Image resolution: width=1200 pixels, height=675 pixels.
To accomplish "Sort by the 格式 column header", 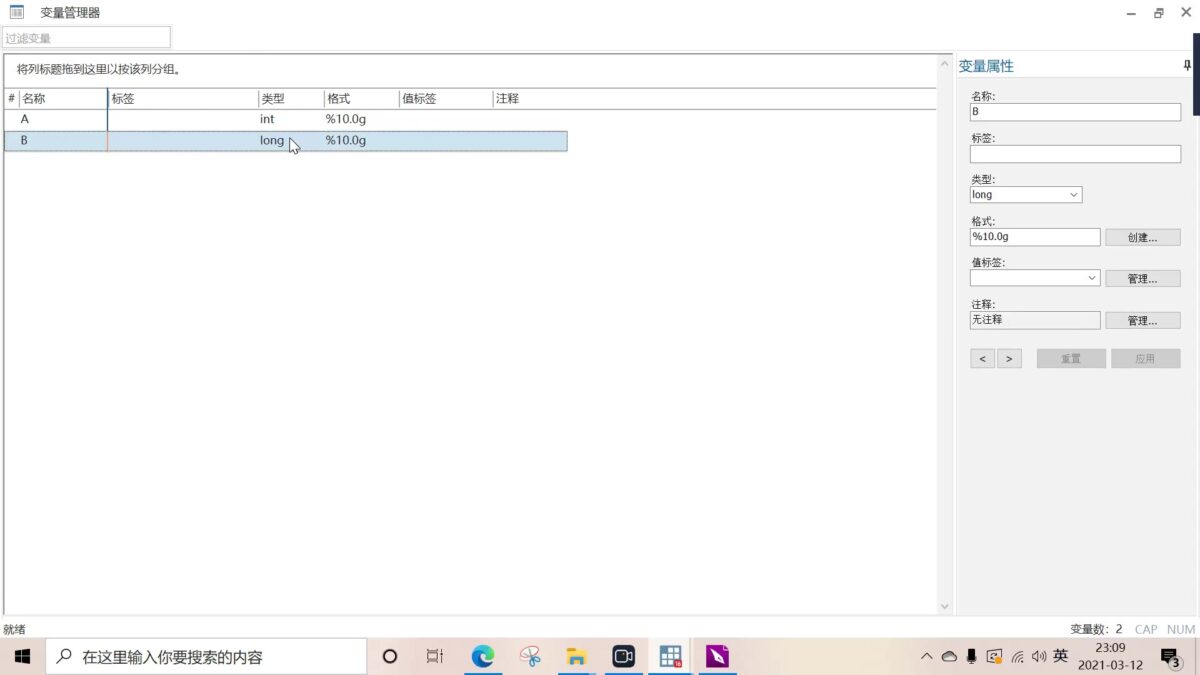I will [361, 99].
